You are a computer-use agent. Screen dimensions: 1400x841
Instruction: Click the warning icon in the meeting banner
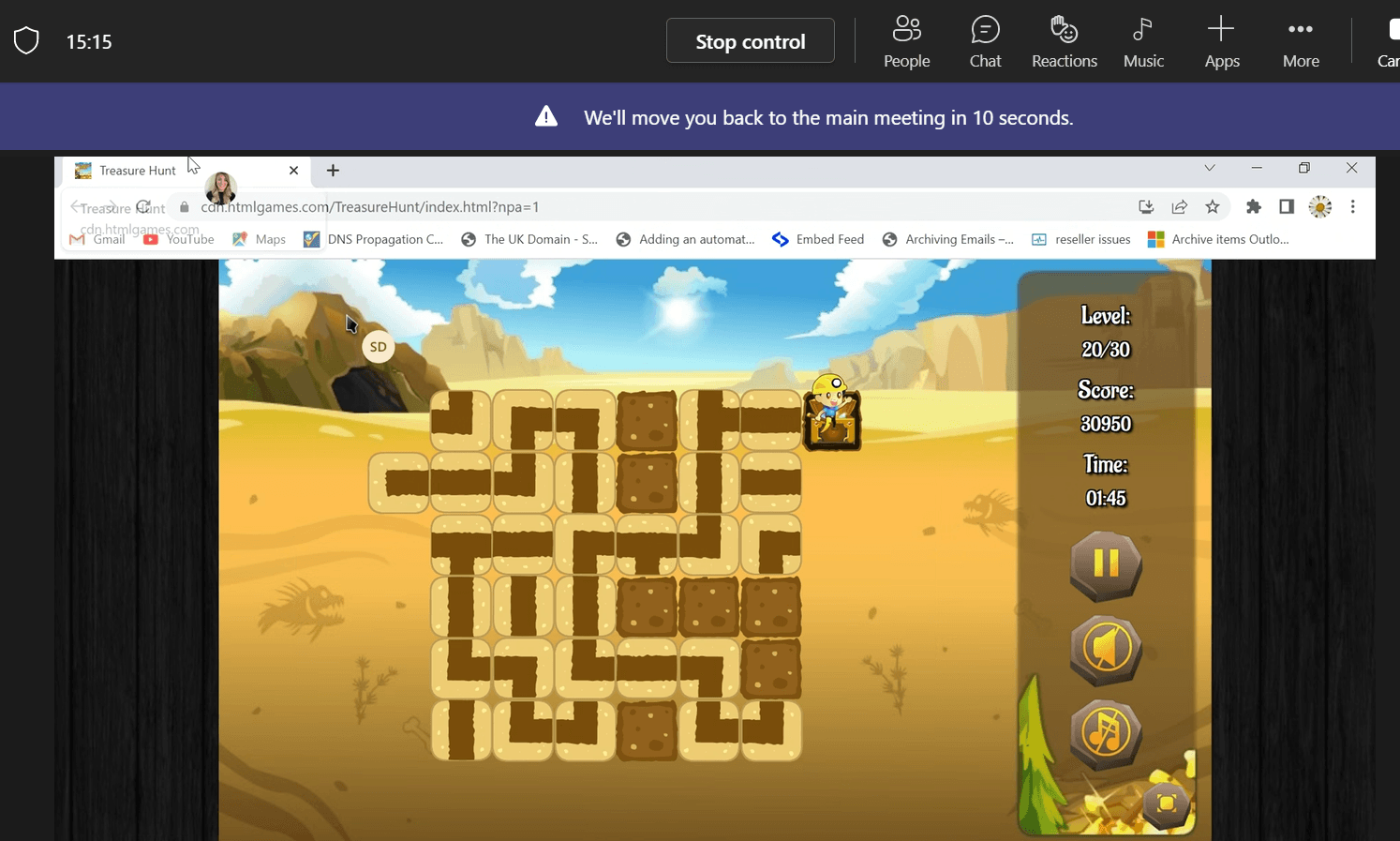pos(546,116)
